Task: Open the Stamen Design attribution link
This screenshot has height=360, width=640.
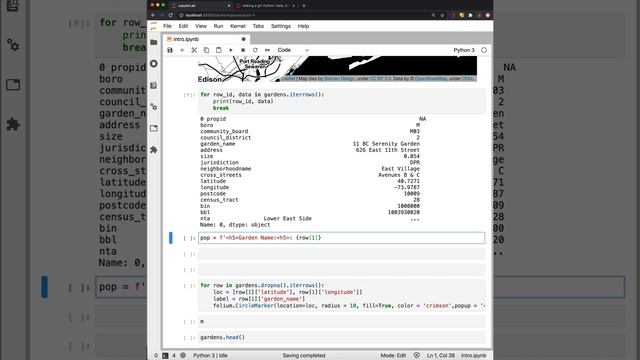Action: pos(339,78)
